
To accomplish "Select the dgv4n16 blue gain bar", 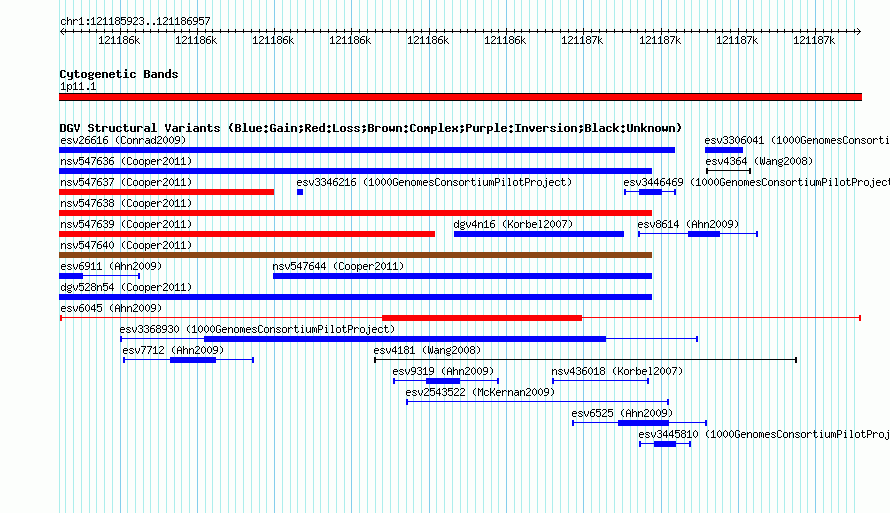I will tap(539, 234).
